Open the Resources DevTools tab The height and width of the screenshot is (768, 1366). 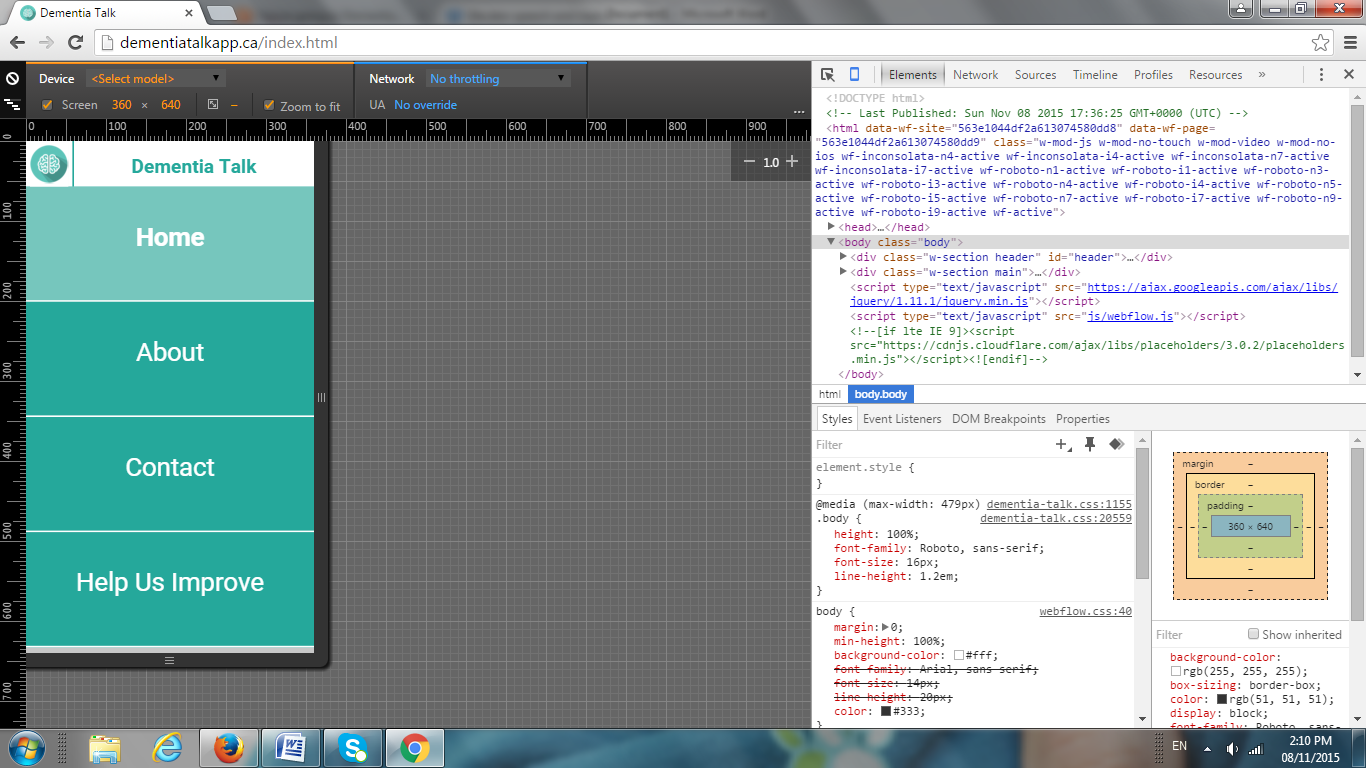(1215, 75)
